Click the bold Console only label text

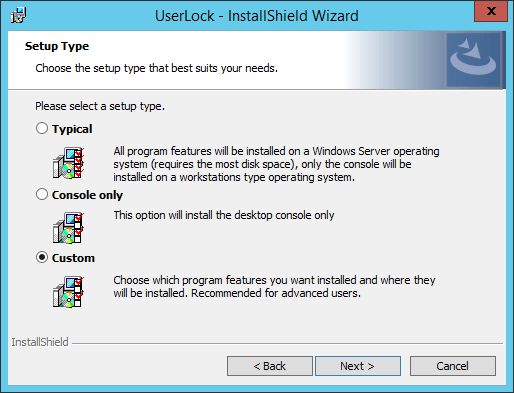(x=87, y=195)
